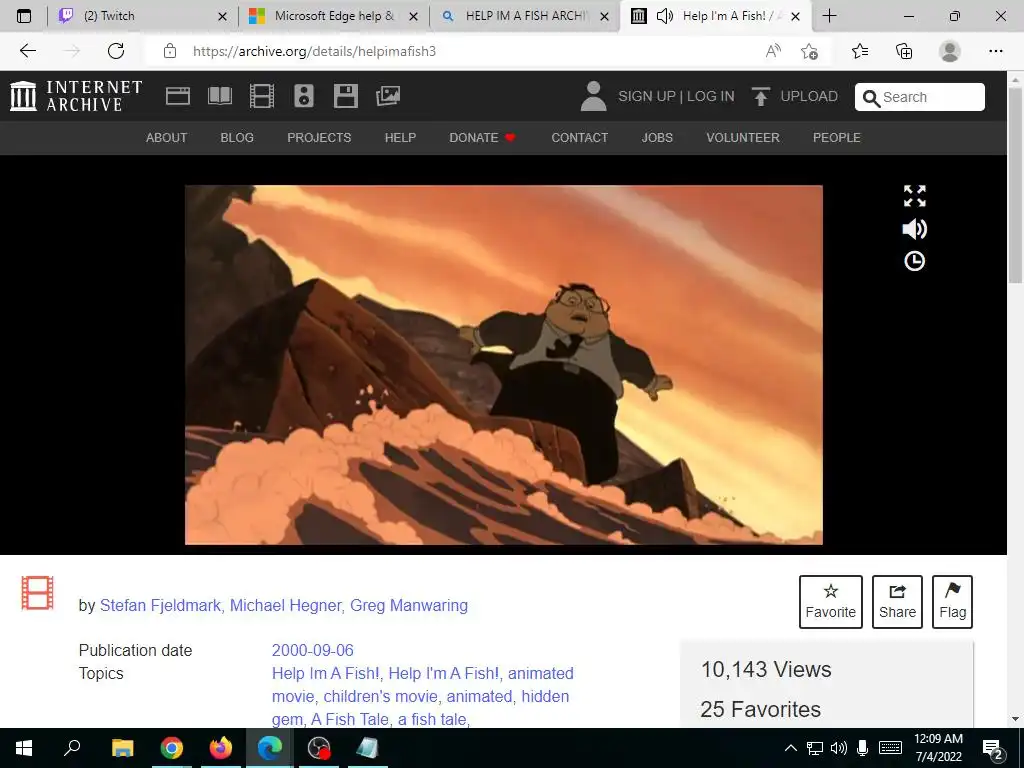Open creator link Stefan Fjeldmark
The image size is (1024, 768).
point(160,605)
